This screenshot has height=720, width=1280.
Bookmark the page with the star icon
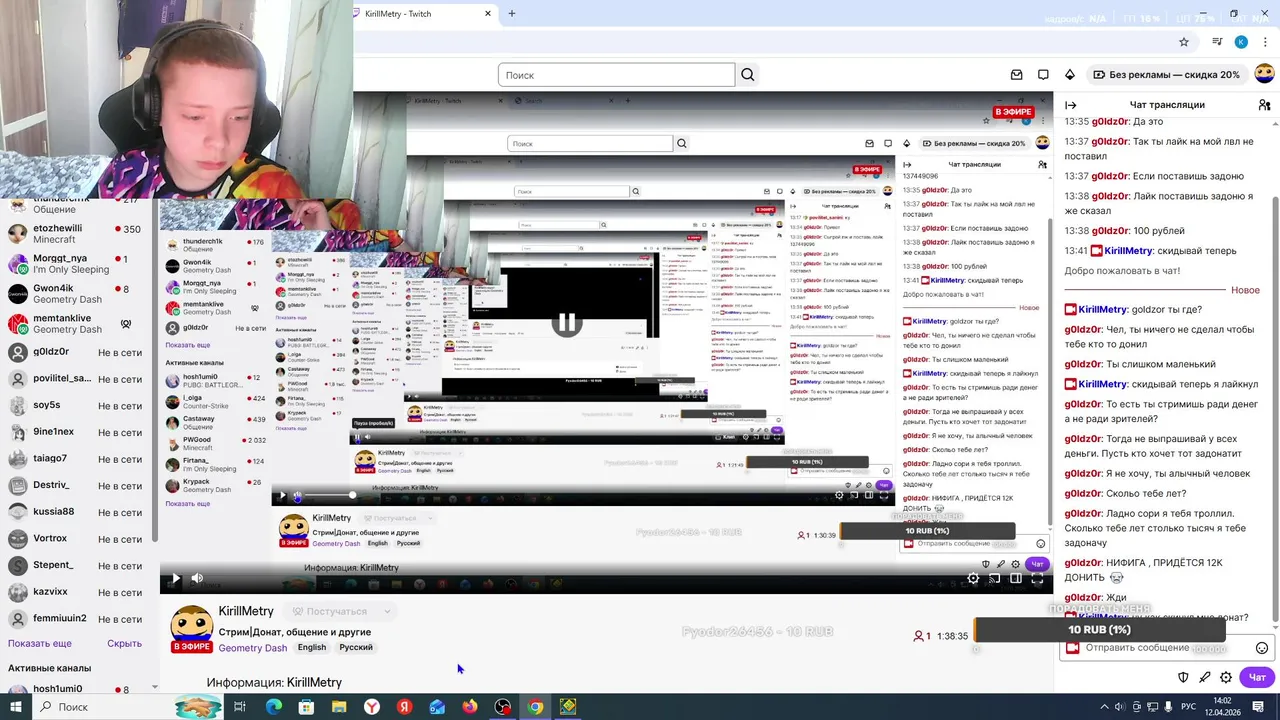click(1184, 42)
